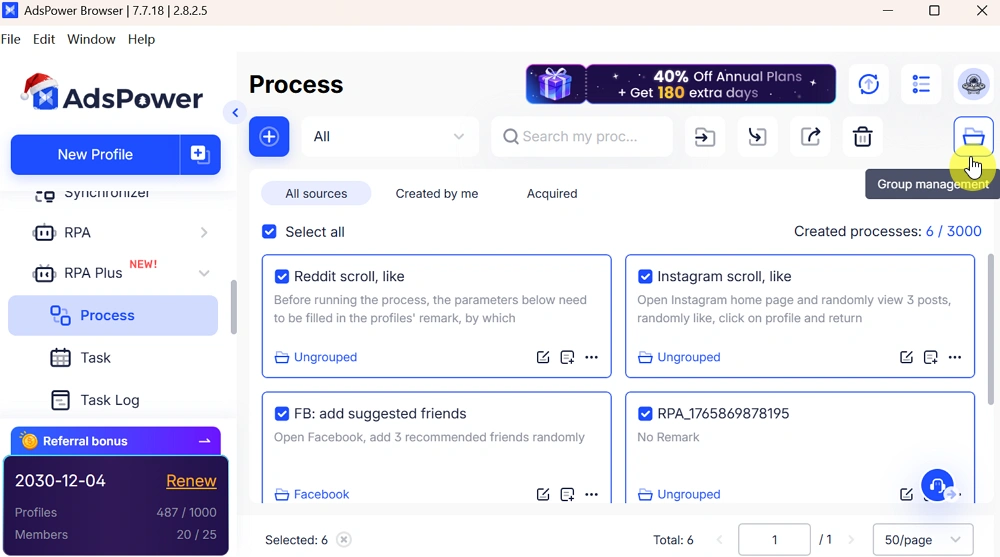
Task: Delete selected processes with trash icon
Action: click(x=862, y=137)
